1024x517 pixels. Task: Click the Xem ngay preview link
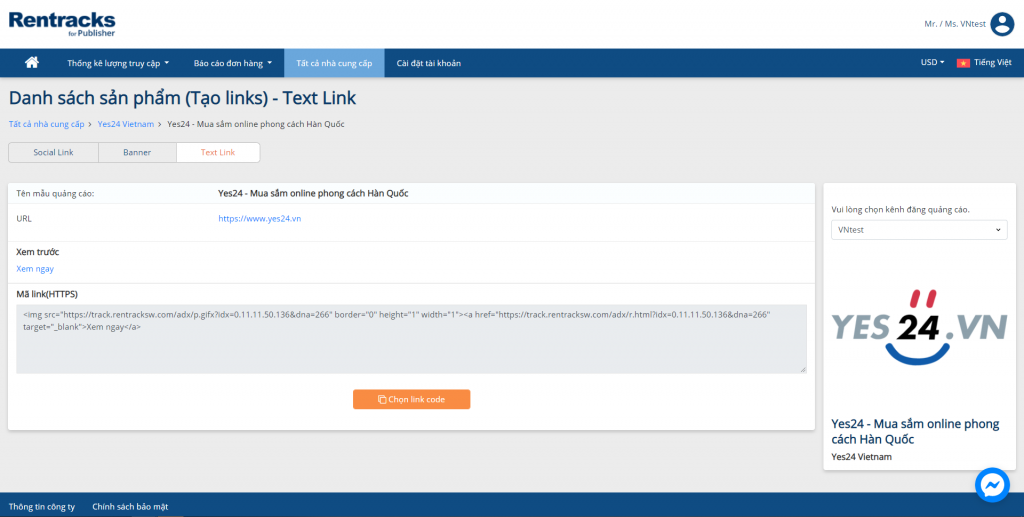click(35, 269)
